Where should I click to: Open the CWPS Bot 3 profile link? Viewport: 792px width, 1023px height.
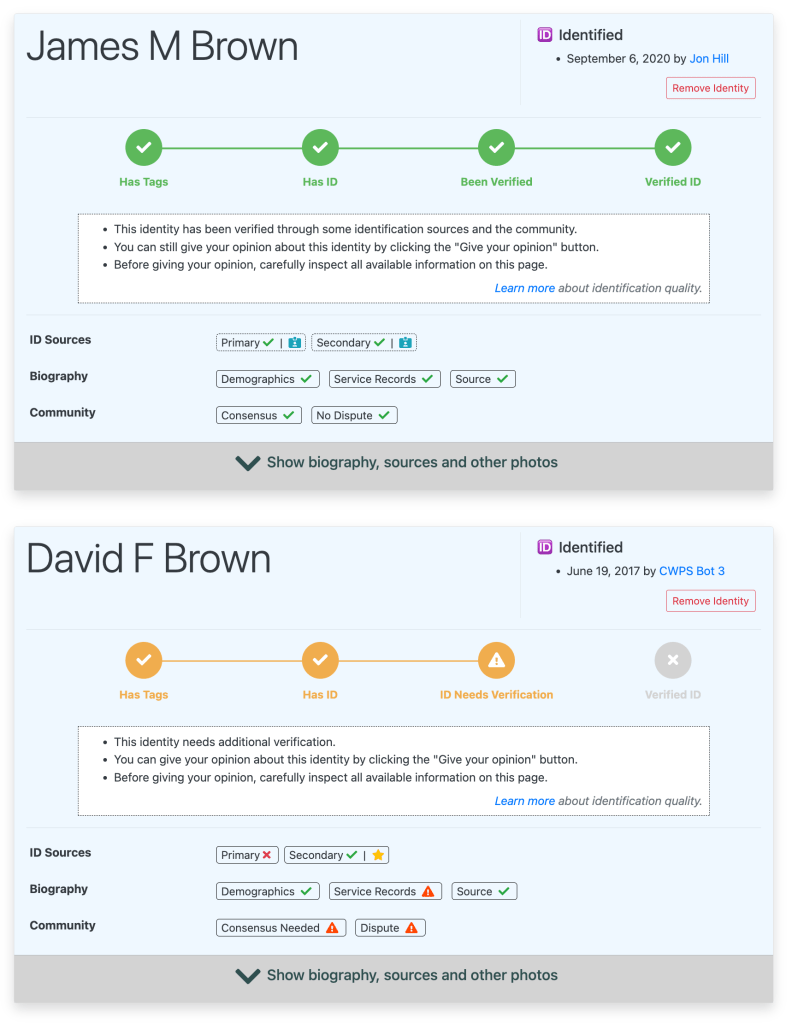tap(692, 571)
